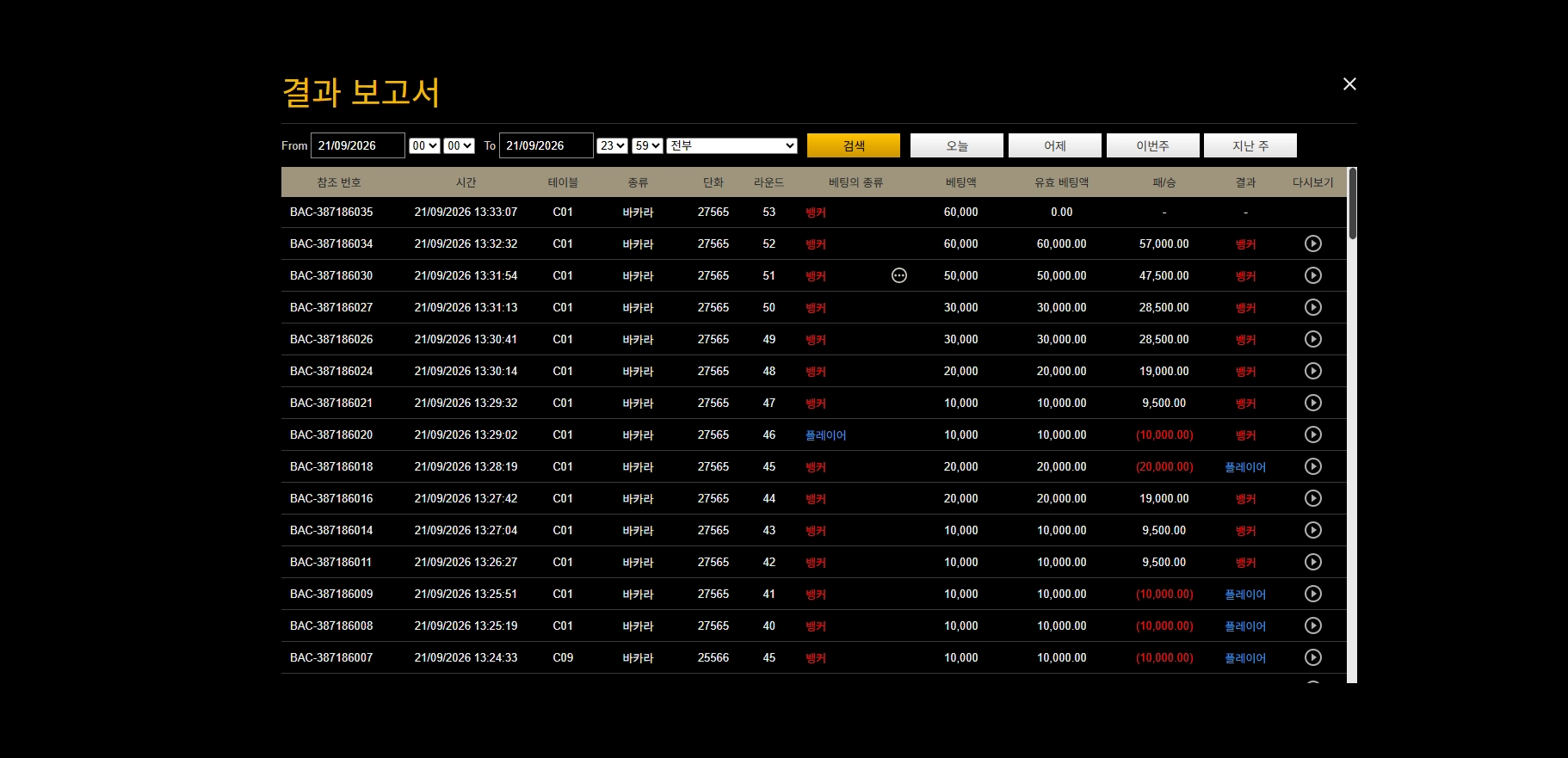Replay round BAC-387186007
1568x758 pixels.
tap(1312, 657)
